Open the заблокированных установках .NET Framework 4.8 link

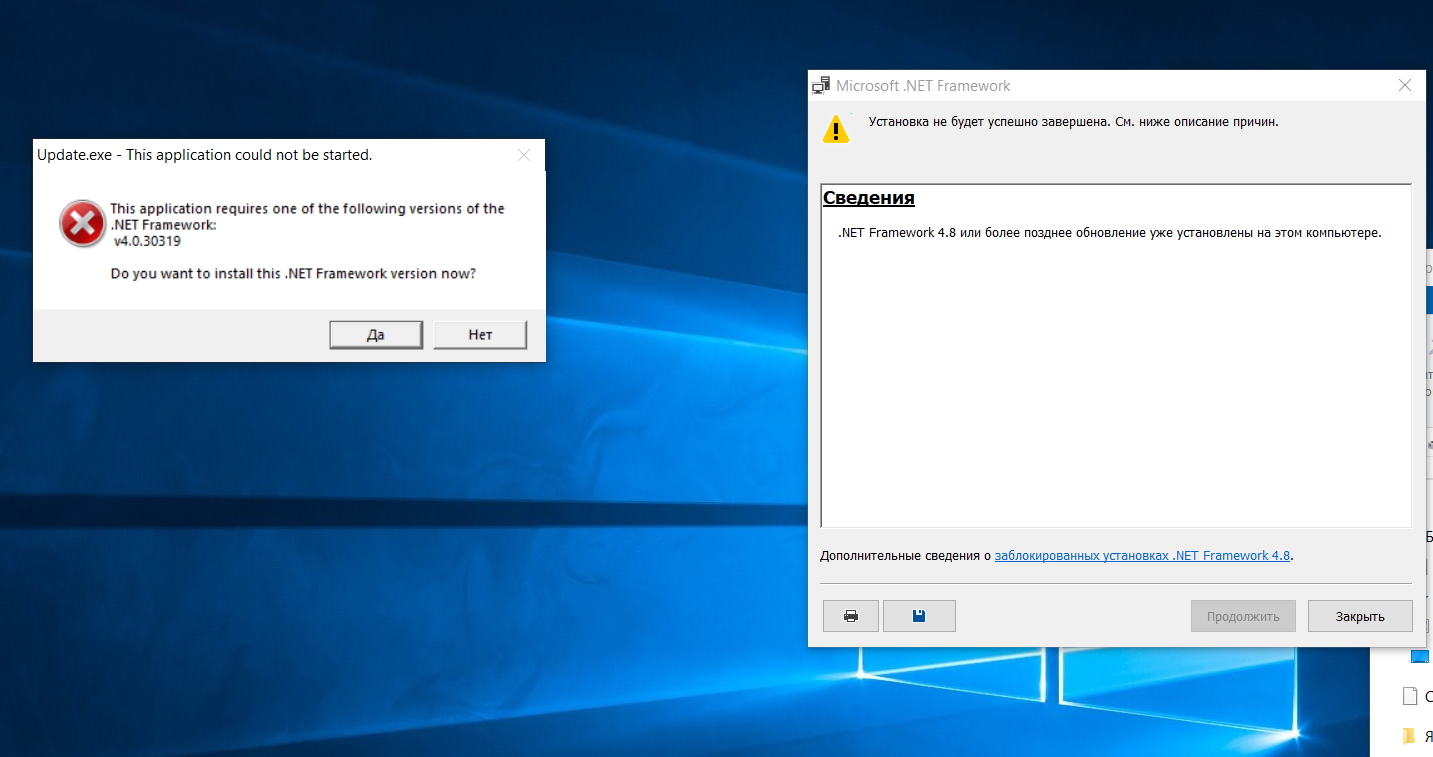point(1142,556)
